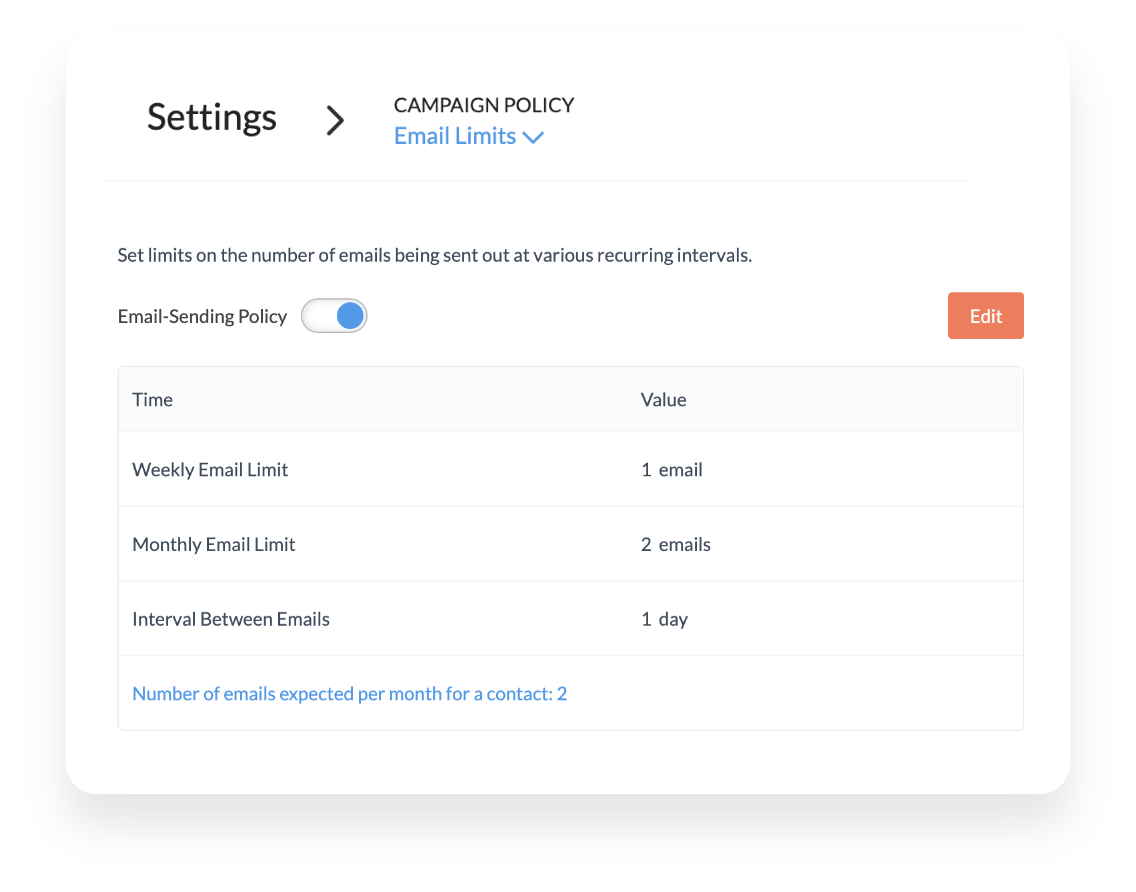Click the chevron-down icon next to Email Limits

pyautogui.click(x=533, y=138)
